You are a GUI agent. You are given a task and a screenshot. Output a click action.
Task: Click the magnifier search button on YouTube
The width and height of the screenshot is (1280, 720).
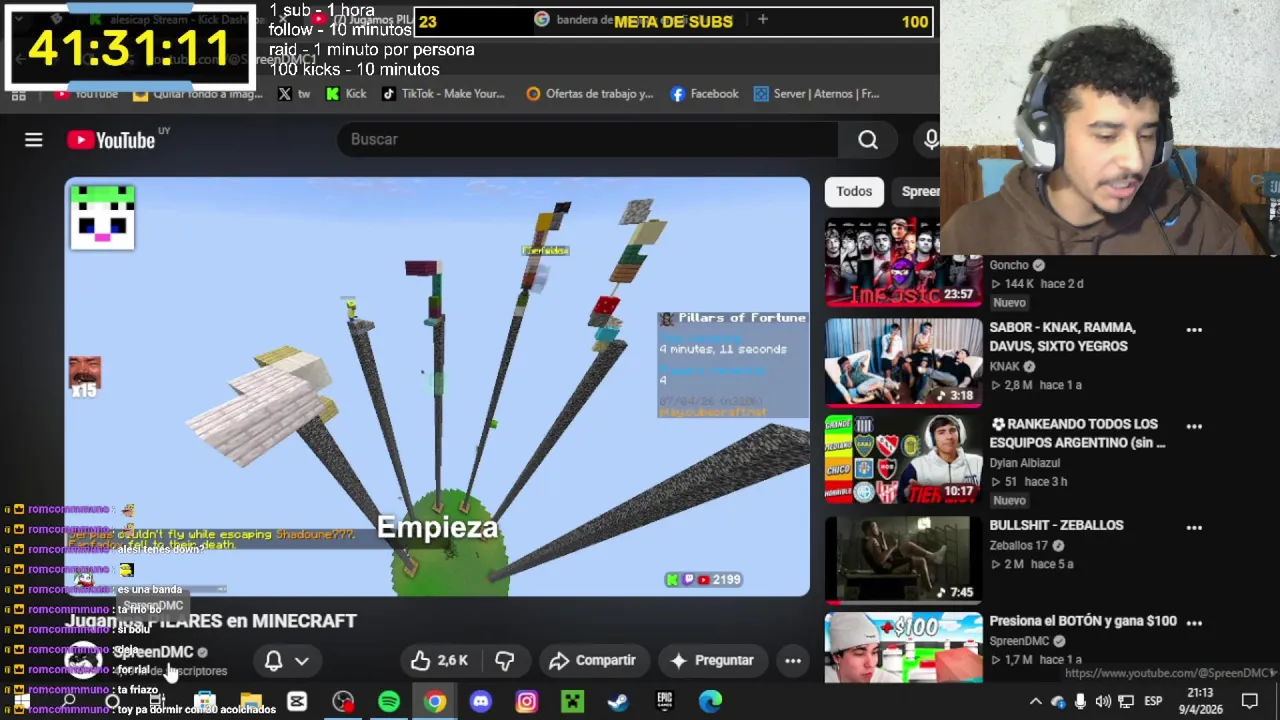point(868,140)
